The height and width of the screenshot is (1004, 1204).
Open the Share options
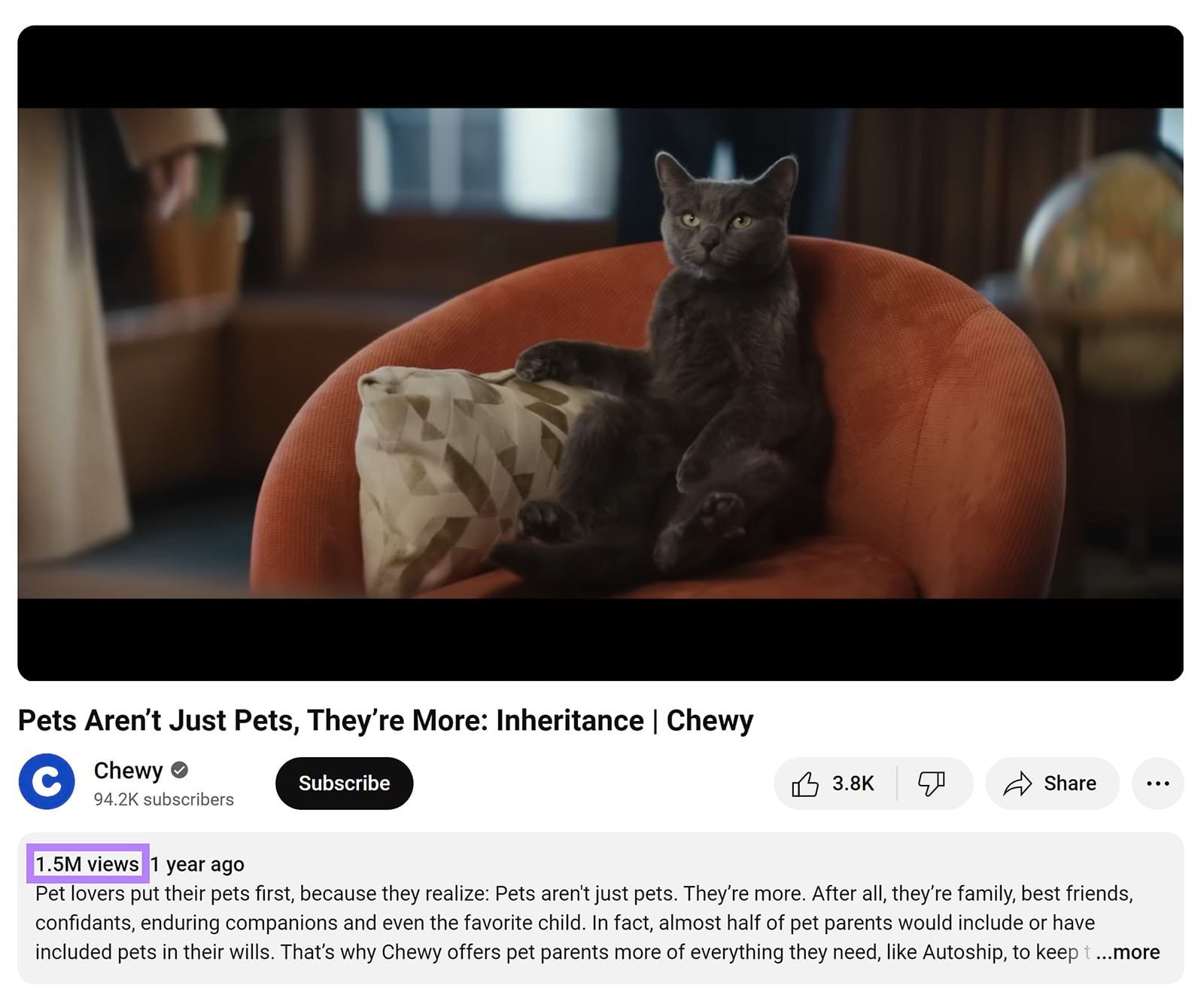(1050, 783)
